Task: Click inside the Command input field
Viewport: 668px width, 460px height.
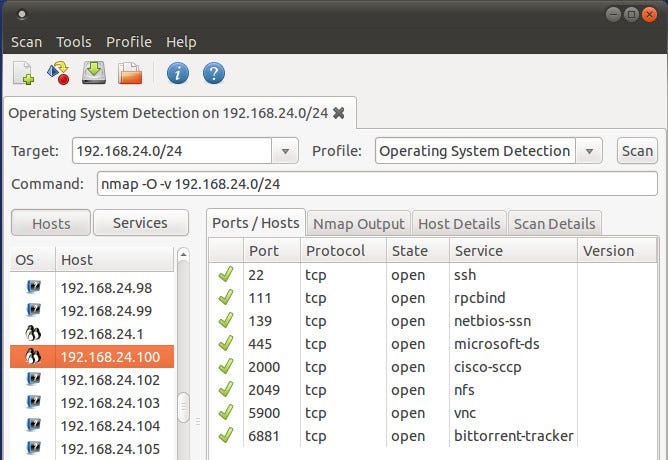Action: click(x=377, y=184)
